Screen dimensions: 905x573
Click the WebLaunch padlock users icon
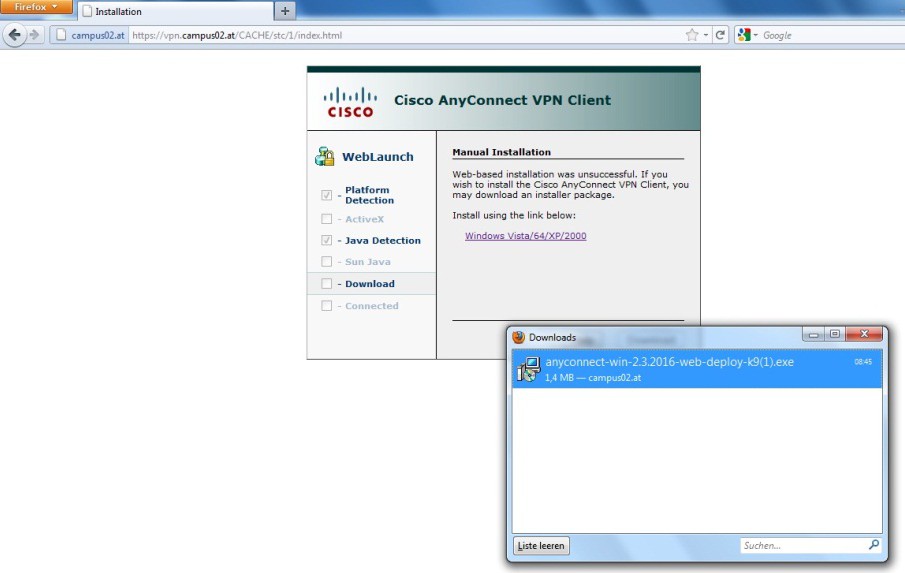(324, 156)
